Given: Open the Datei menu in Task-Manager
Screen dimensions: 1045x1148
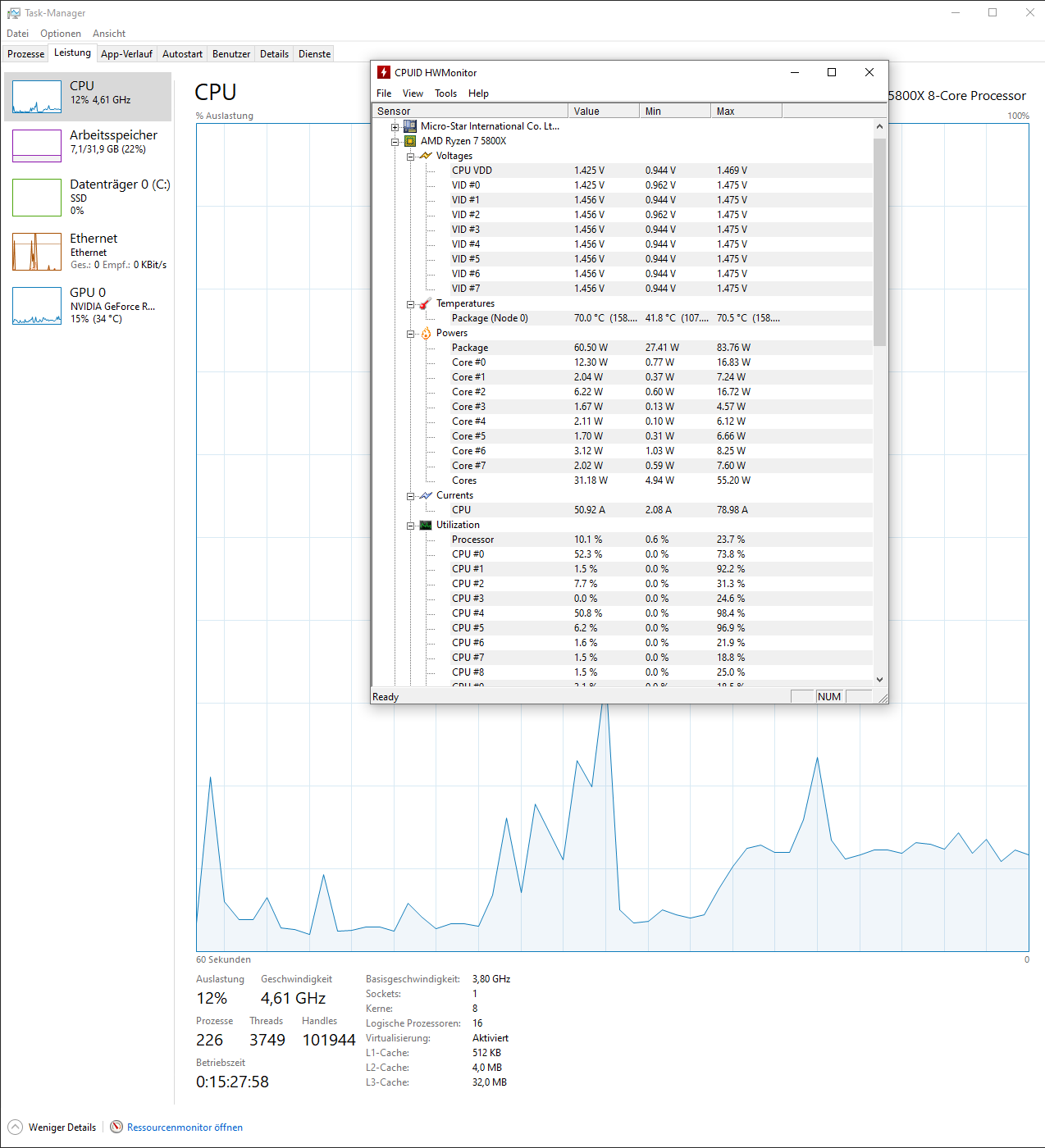Looking at the screenshot, I should (17, 34).
